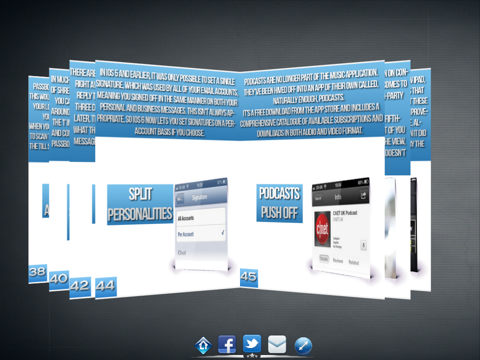Tap the paragraph starting 'Podcasts are no longer'

tap(311, 102)
